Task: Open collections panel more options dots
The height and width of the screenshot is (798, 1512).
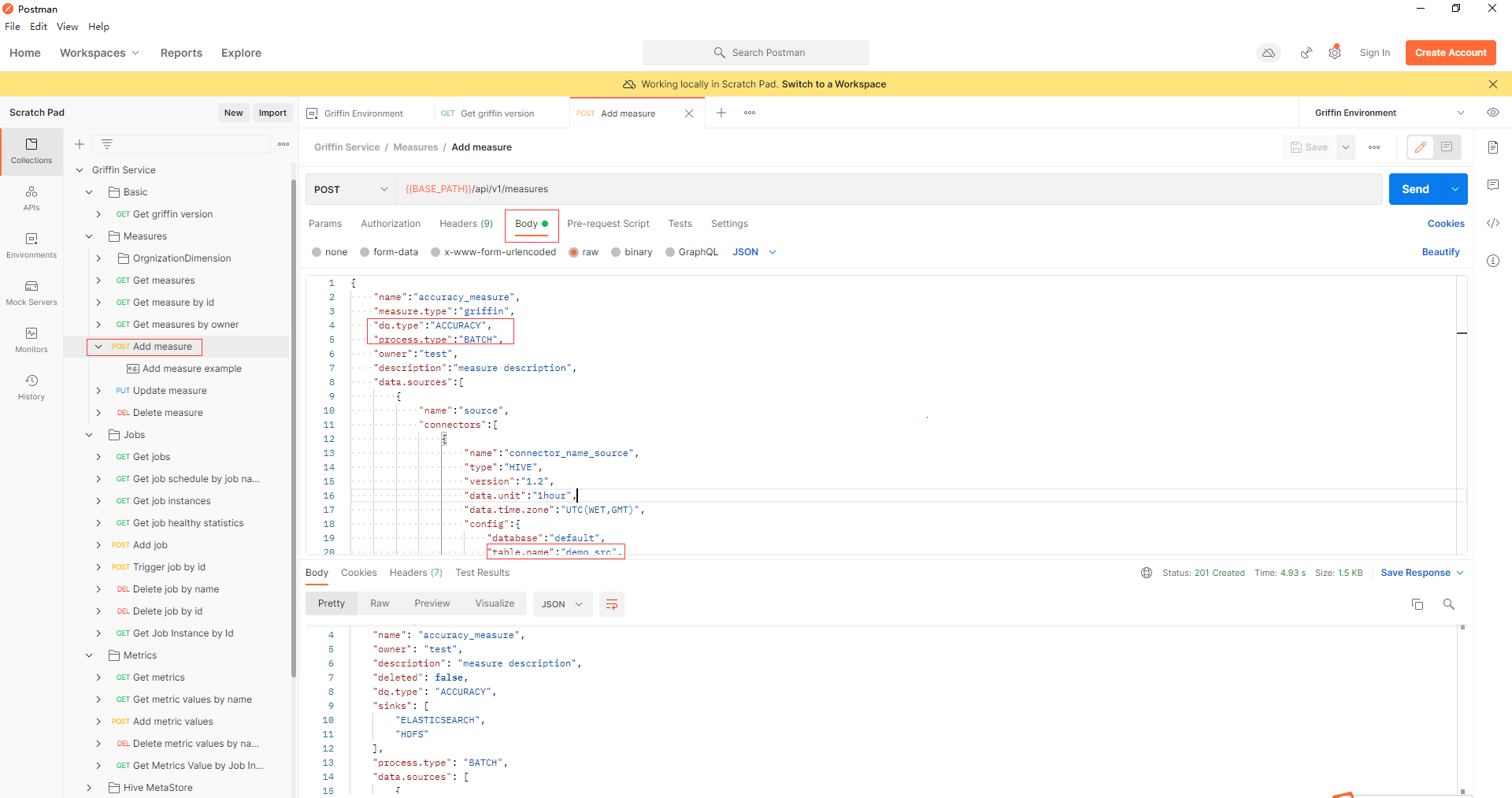Action: tap(283, 144)
